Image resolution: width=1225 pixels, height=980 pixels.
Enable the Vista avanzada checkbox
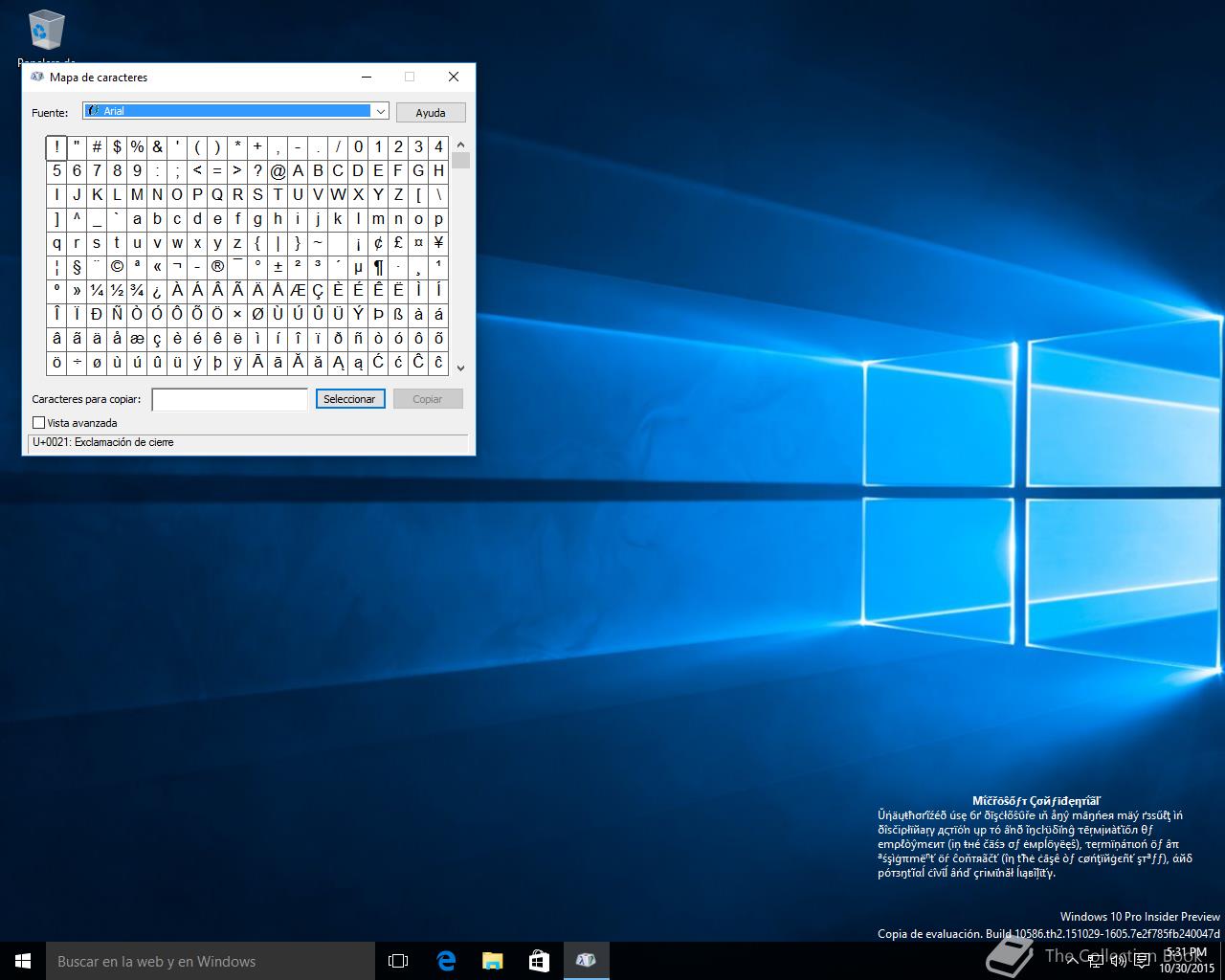pos(39,422)
